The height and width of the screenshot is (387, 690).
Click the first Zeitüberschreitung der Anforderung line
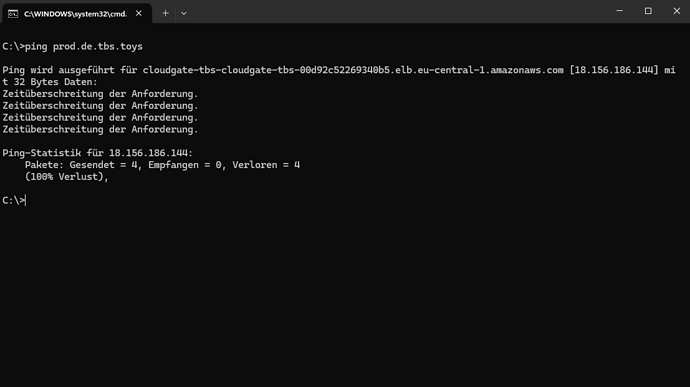point(100,94)
